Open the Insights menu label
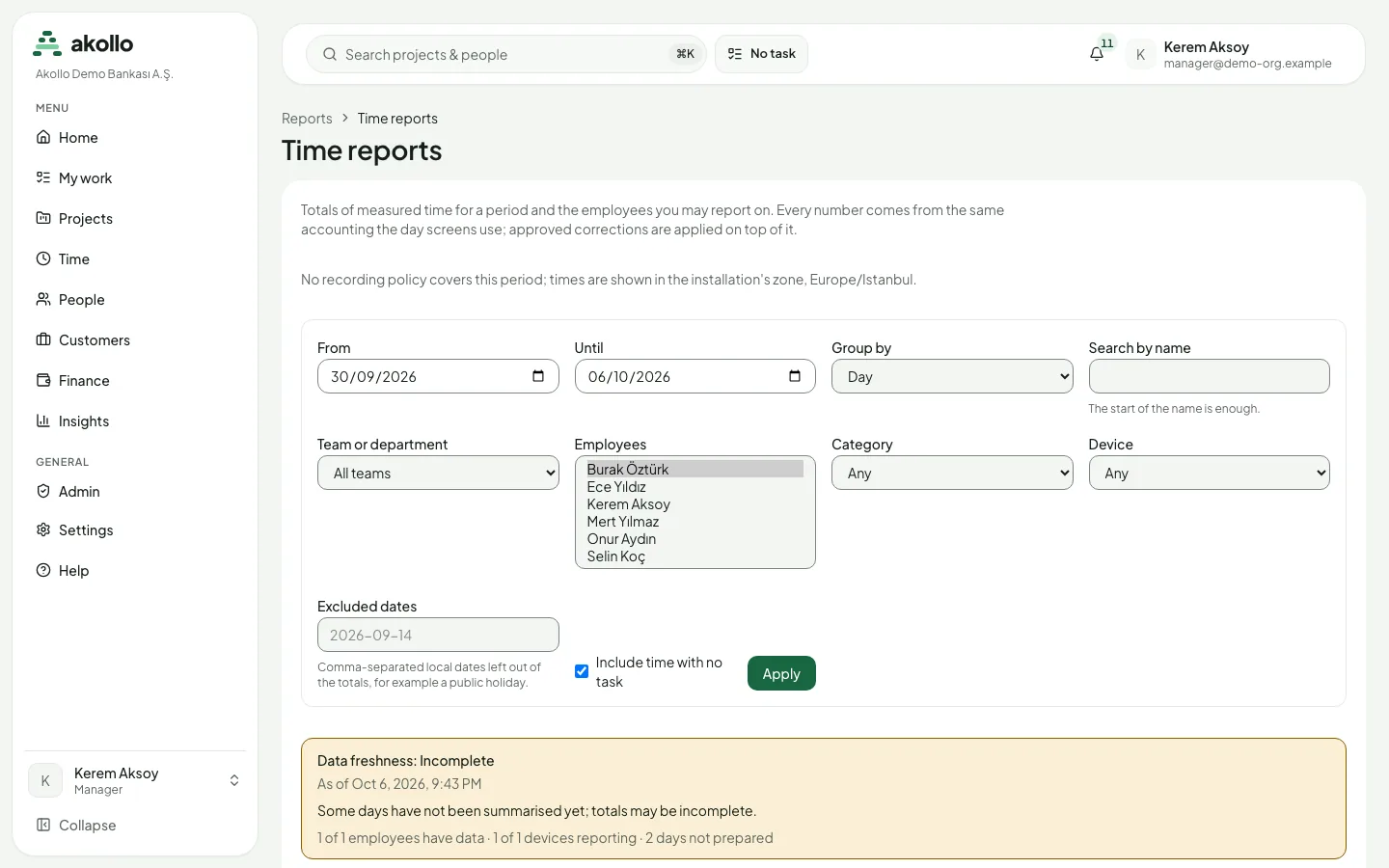This screenshot has height=868, width=1389. click(x=84, y=421)
